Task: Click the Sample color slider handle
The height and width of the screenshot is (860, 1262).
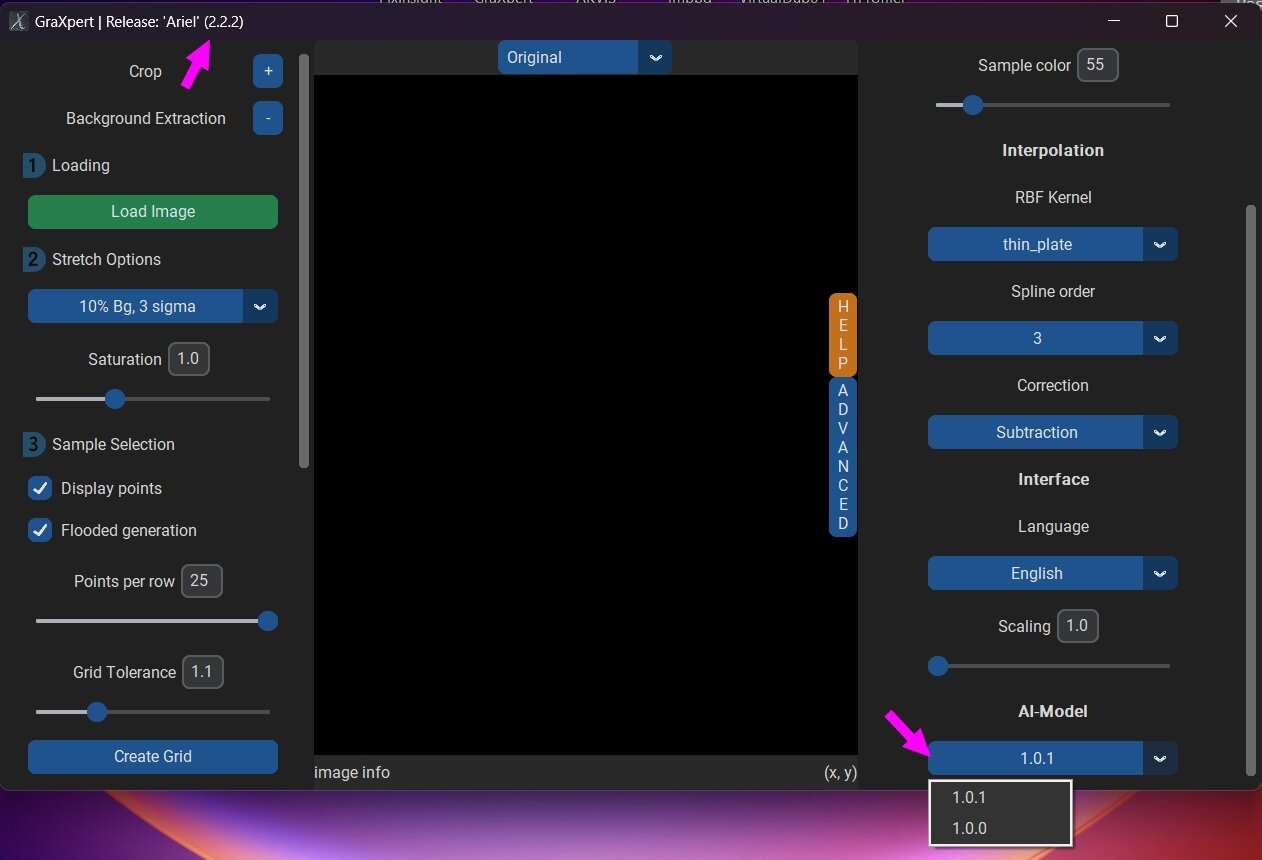Action: tap(972, 105)
